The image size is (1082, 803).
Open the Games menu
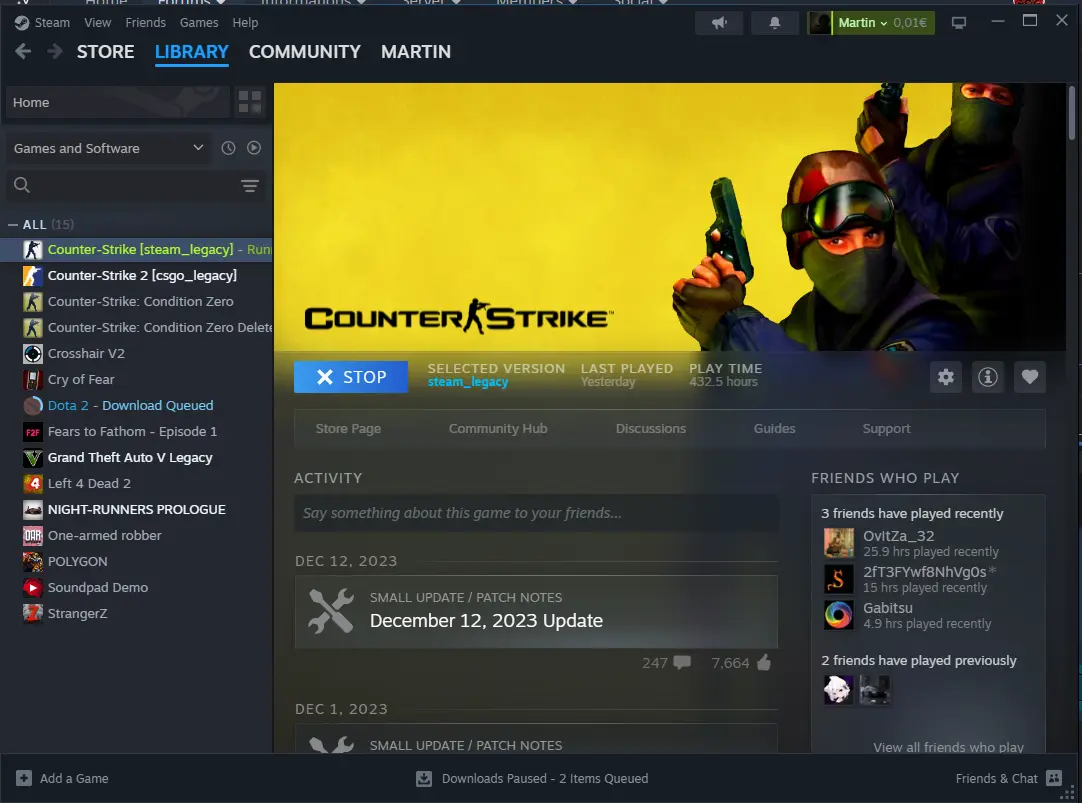pos(199,23)
